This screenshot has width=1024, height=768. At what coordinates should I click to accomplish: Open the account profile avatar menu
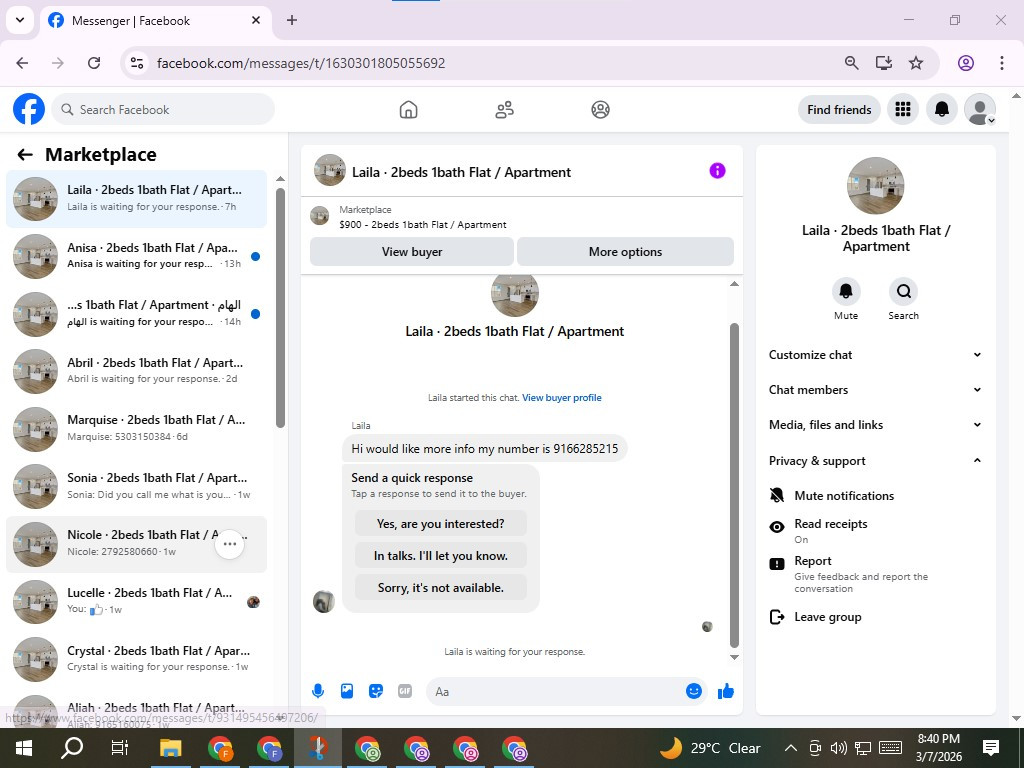click(980, 109)
